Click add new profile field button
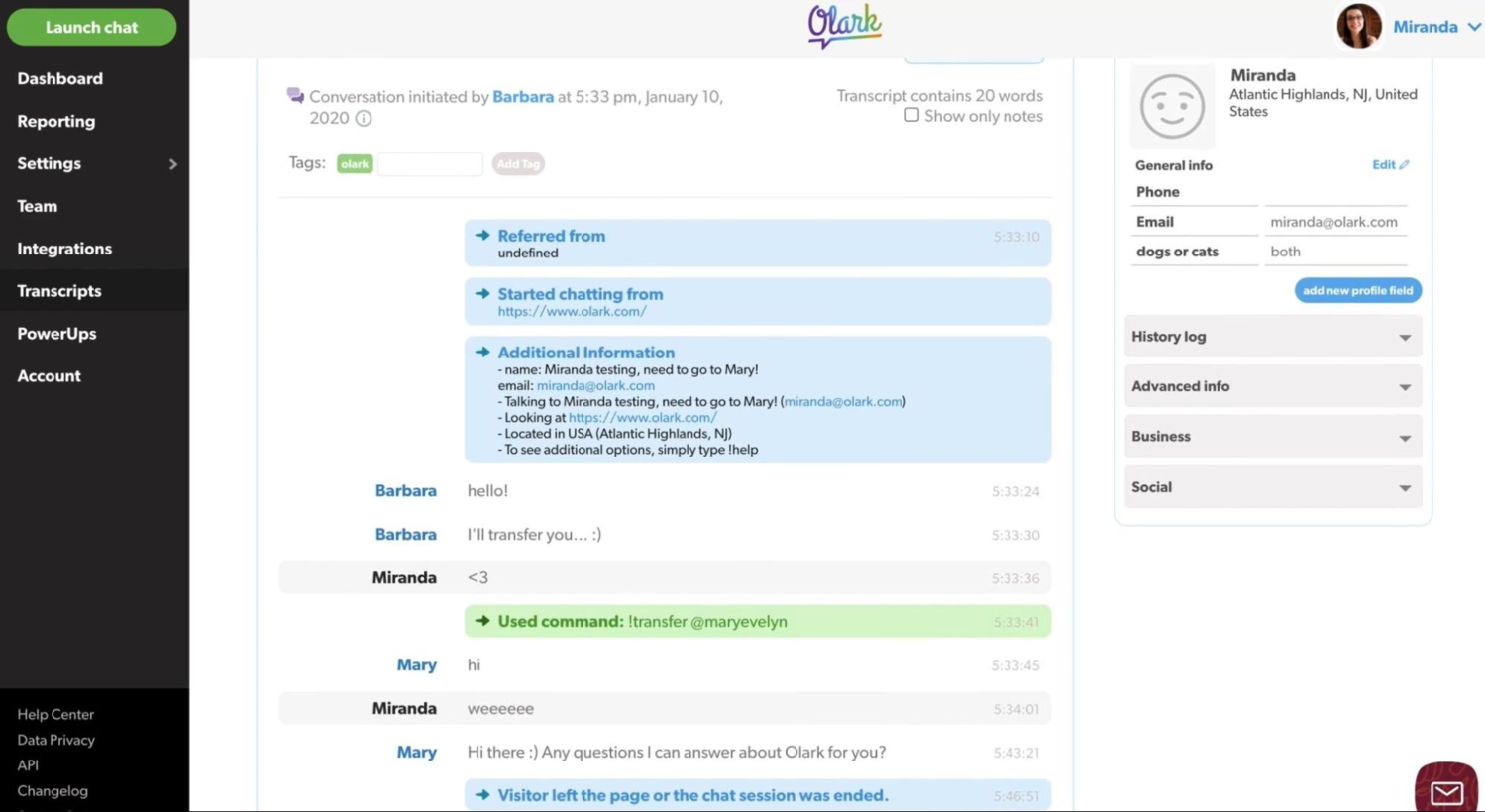Viewport: 1485px width, 812px height. point(1357,291)
